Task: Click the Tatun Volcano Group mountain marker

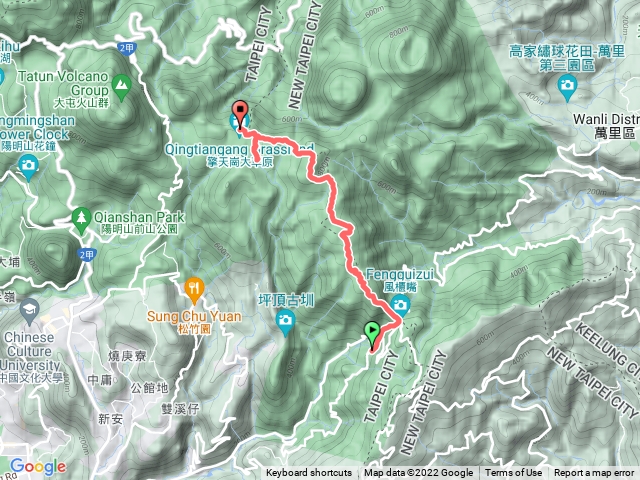Action: 121,87
